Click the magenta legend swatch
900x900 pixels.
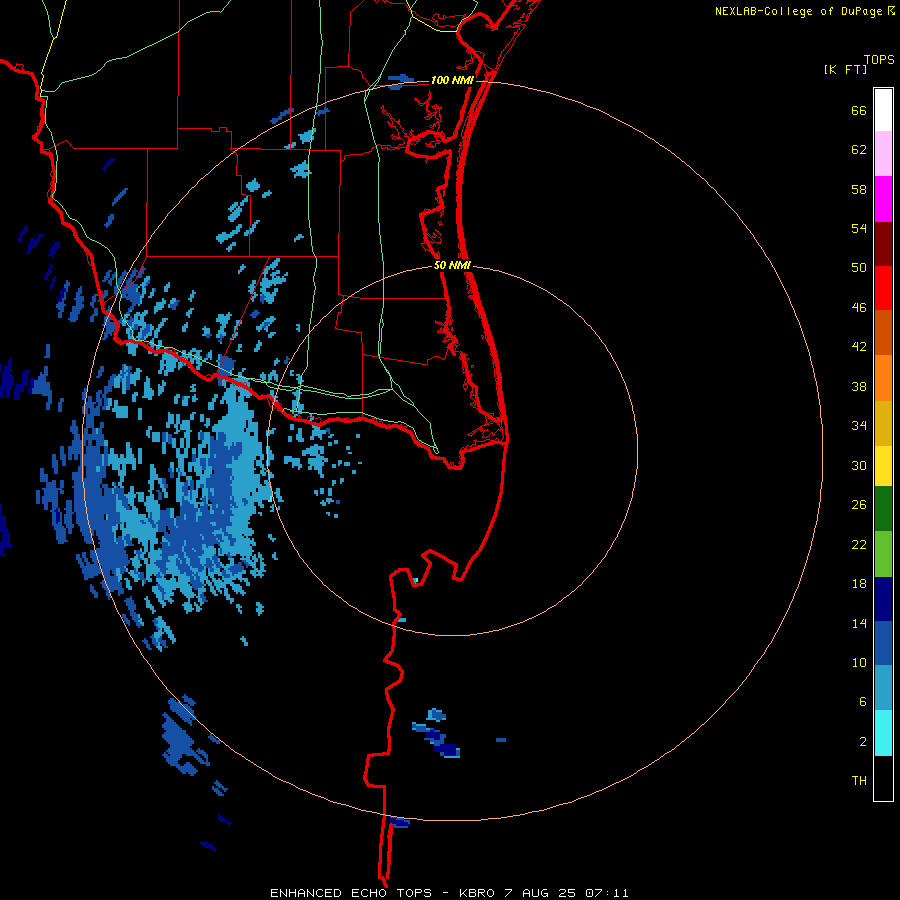click(883, 199)
